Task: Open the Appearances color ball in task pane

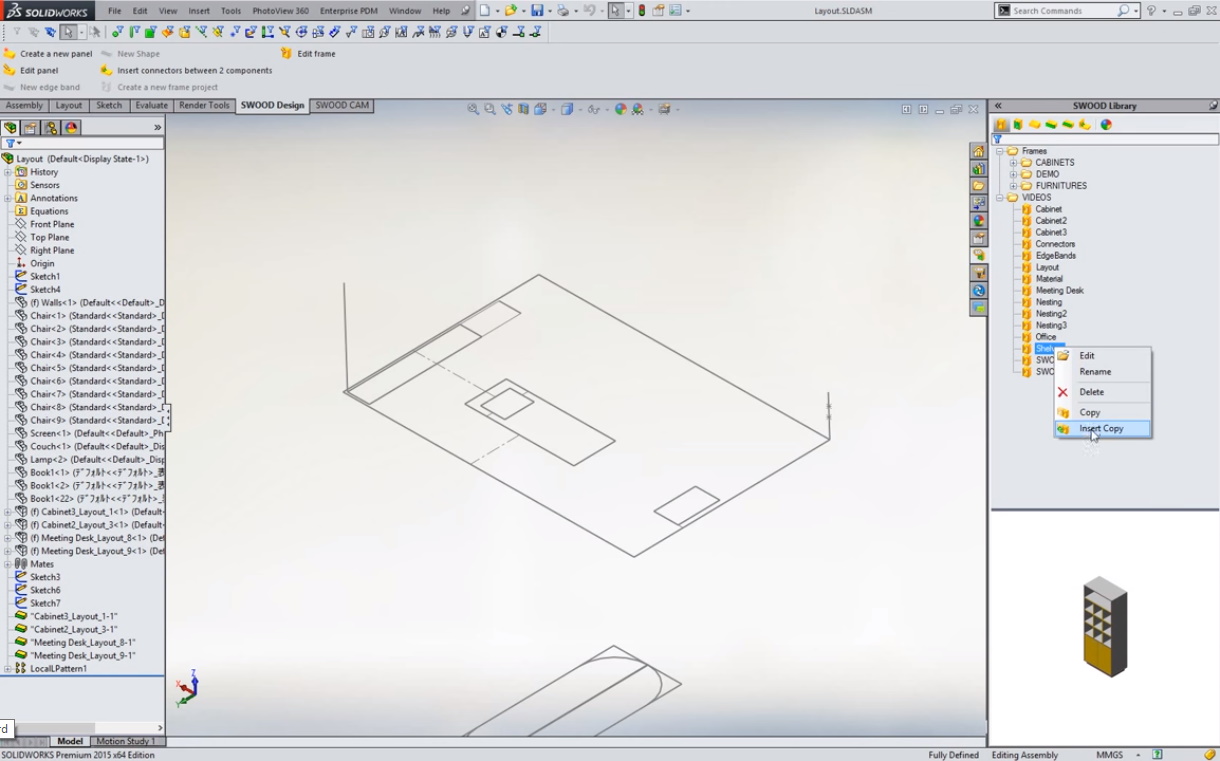Action: pyautogui.click(x=979, y=221)
